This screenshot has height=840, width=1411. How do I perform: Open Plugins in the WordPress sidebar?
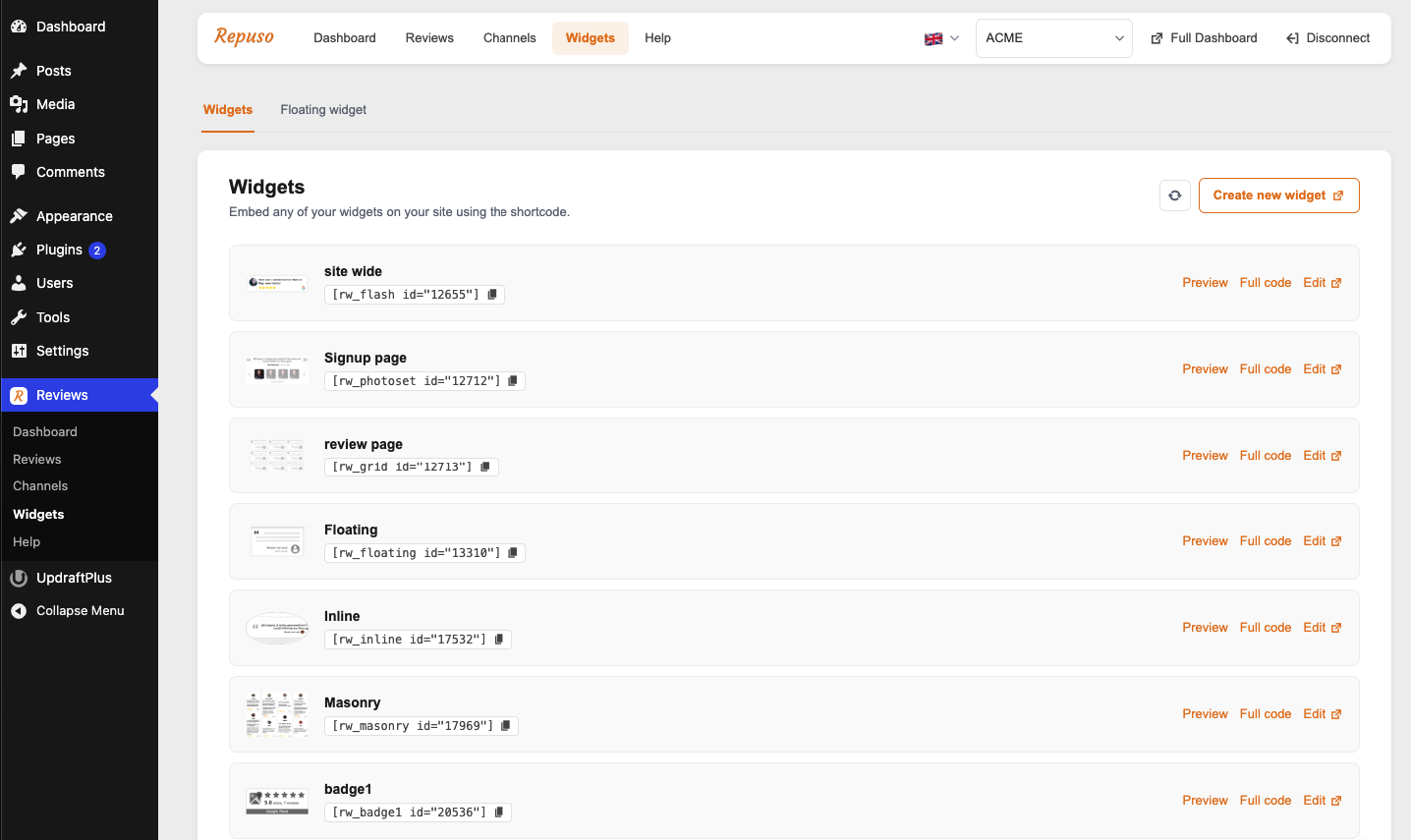point(79,250)
